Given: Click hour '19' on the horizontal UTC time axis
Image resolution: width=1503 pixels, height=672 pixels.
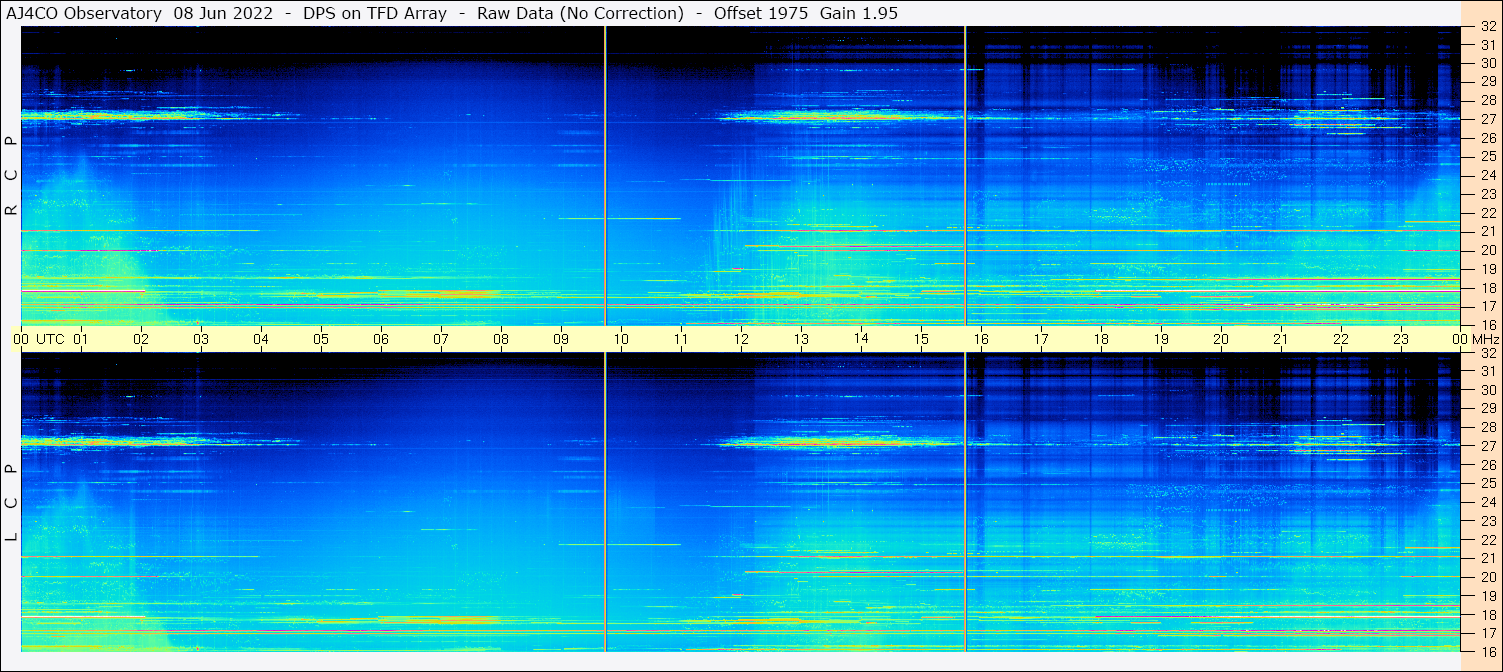Looking at the screenshot, I should 1161,339.
